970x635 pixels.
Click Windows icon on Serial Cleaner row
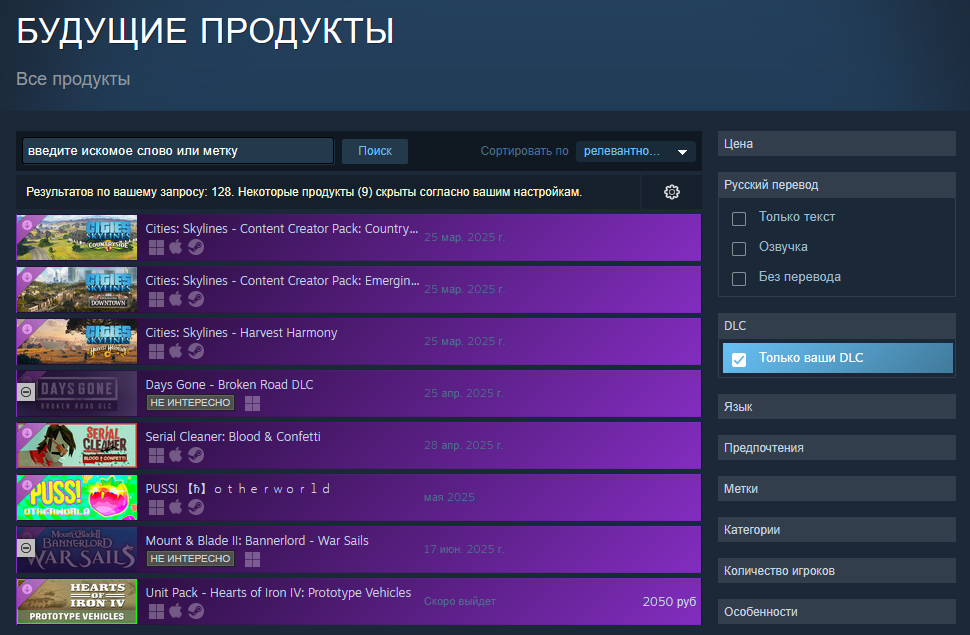coord(157,456)
